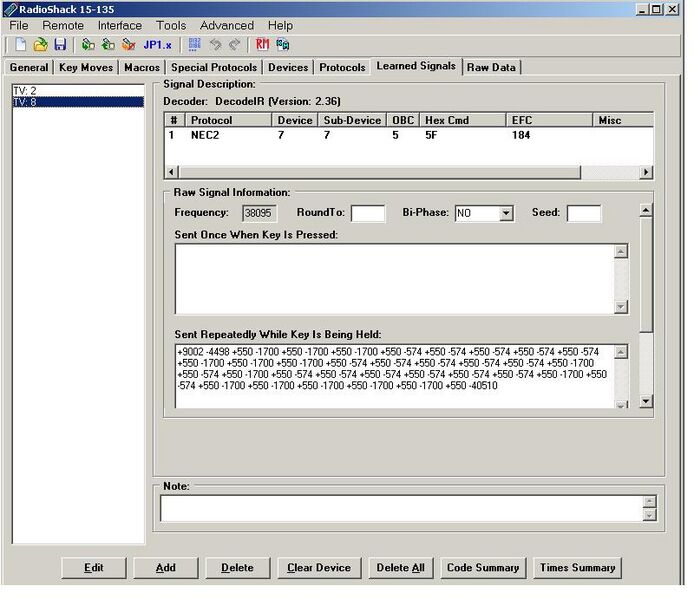
Task: Click the Sent Once box scroll-up arrow
Action: pos(621,251)
